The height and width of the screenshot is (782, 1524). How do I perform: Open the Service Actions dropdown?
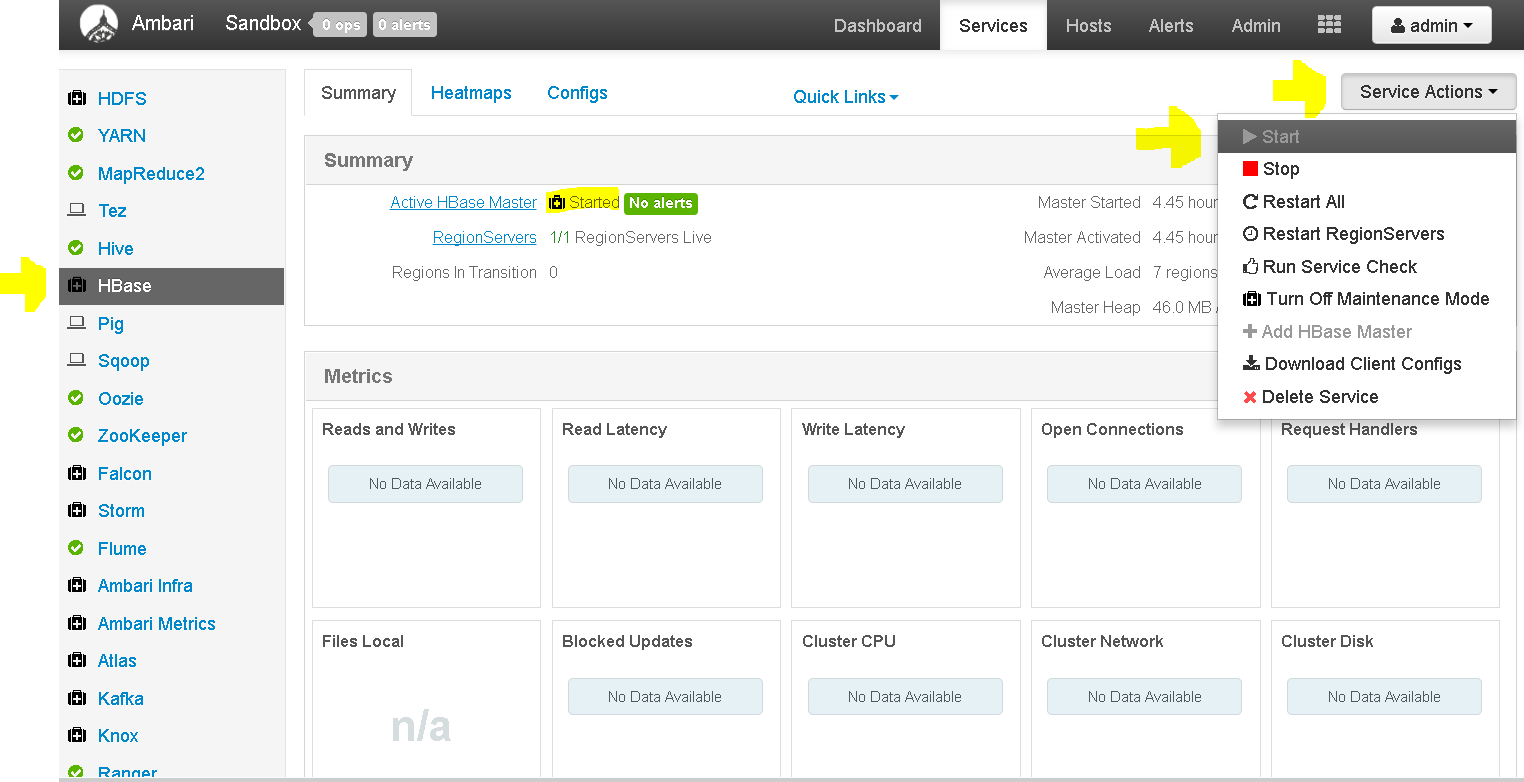click(x=1428, y=92)
